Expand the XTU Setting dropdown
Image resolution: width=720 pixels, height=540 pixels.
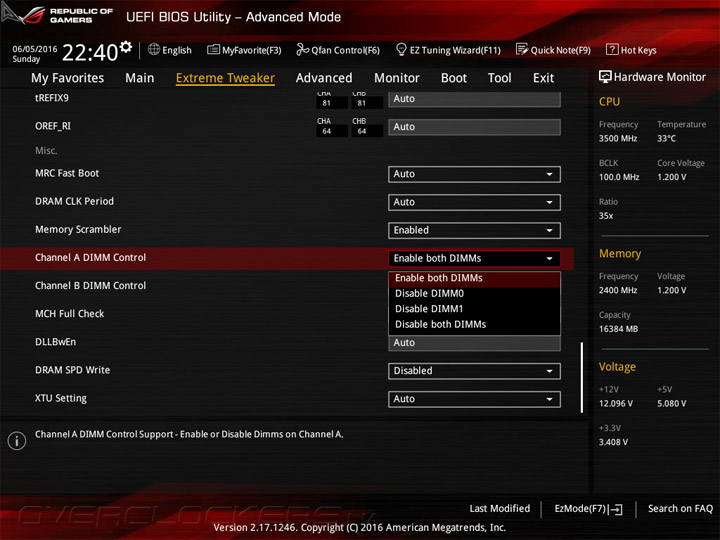(x=474, y=399)
